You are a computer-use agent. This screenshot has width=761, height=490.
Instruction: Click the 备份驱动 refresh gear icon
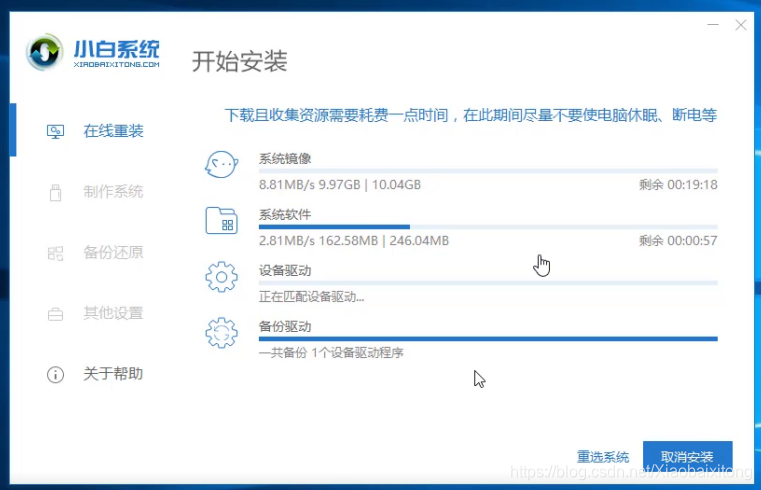point(221,333)
